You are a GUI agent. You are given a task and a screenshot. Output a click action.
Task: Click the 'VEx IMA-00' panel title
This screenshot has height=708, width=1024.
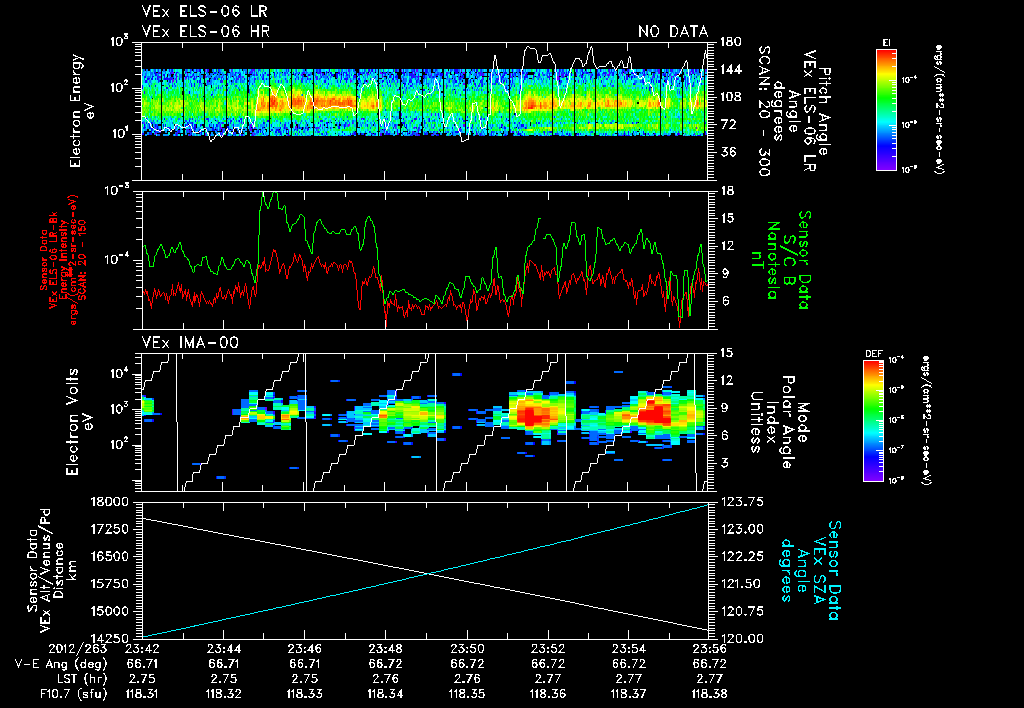pos(190,342)
